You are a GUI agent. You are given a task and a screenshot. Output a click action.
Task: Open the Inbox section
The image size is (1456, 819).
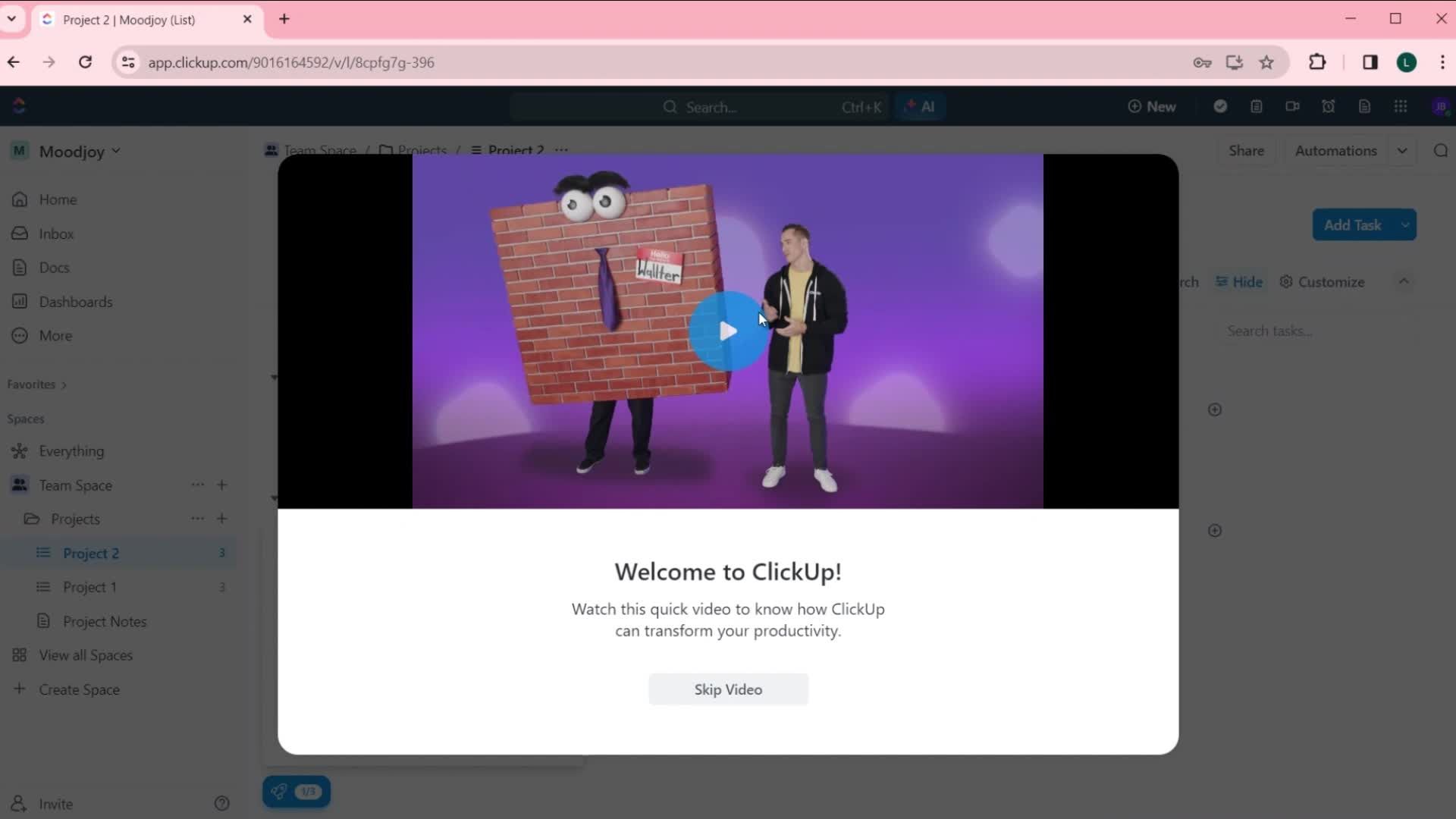[56, 233]
